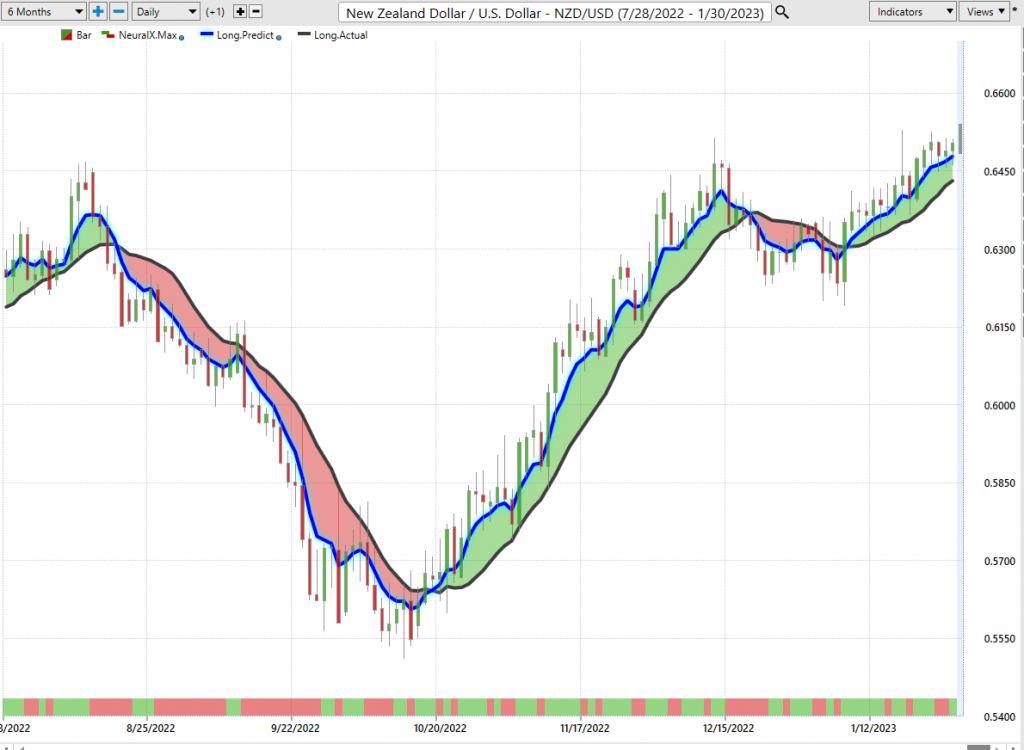
Task: Click the 12/15/2022 date axis label
Action: pos(728,728)
